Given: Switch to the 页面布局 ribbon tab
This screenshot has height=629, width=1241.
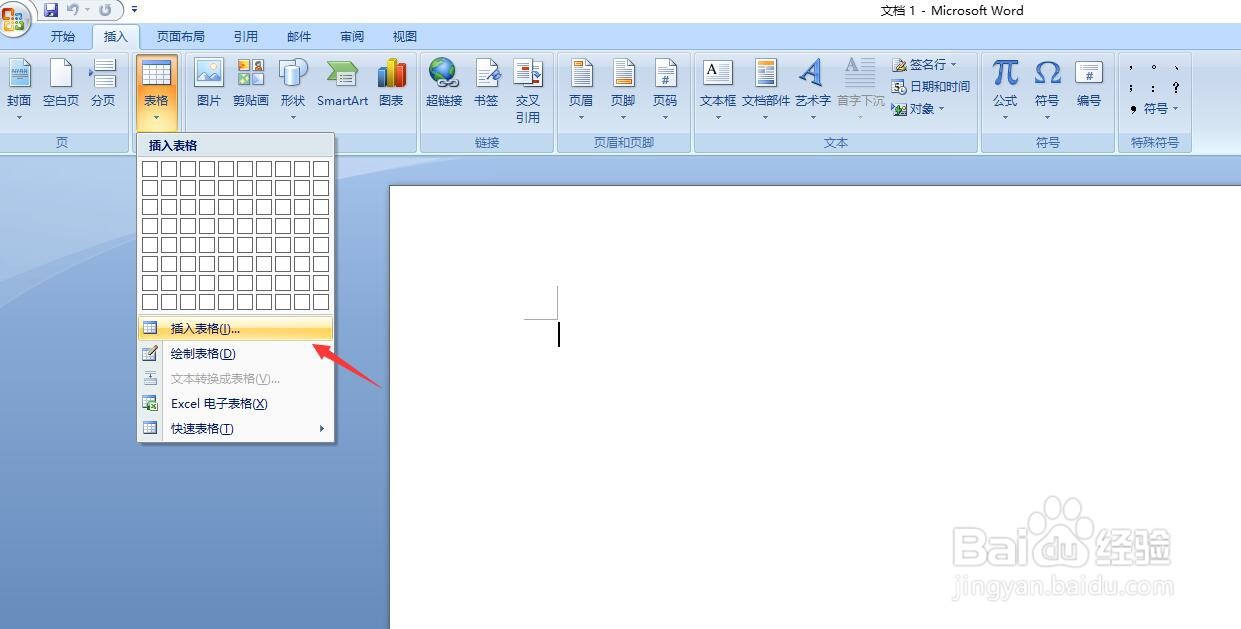Looking at the screenshot, I should (181, 36).
